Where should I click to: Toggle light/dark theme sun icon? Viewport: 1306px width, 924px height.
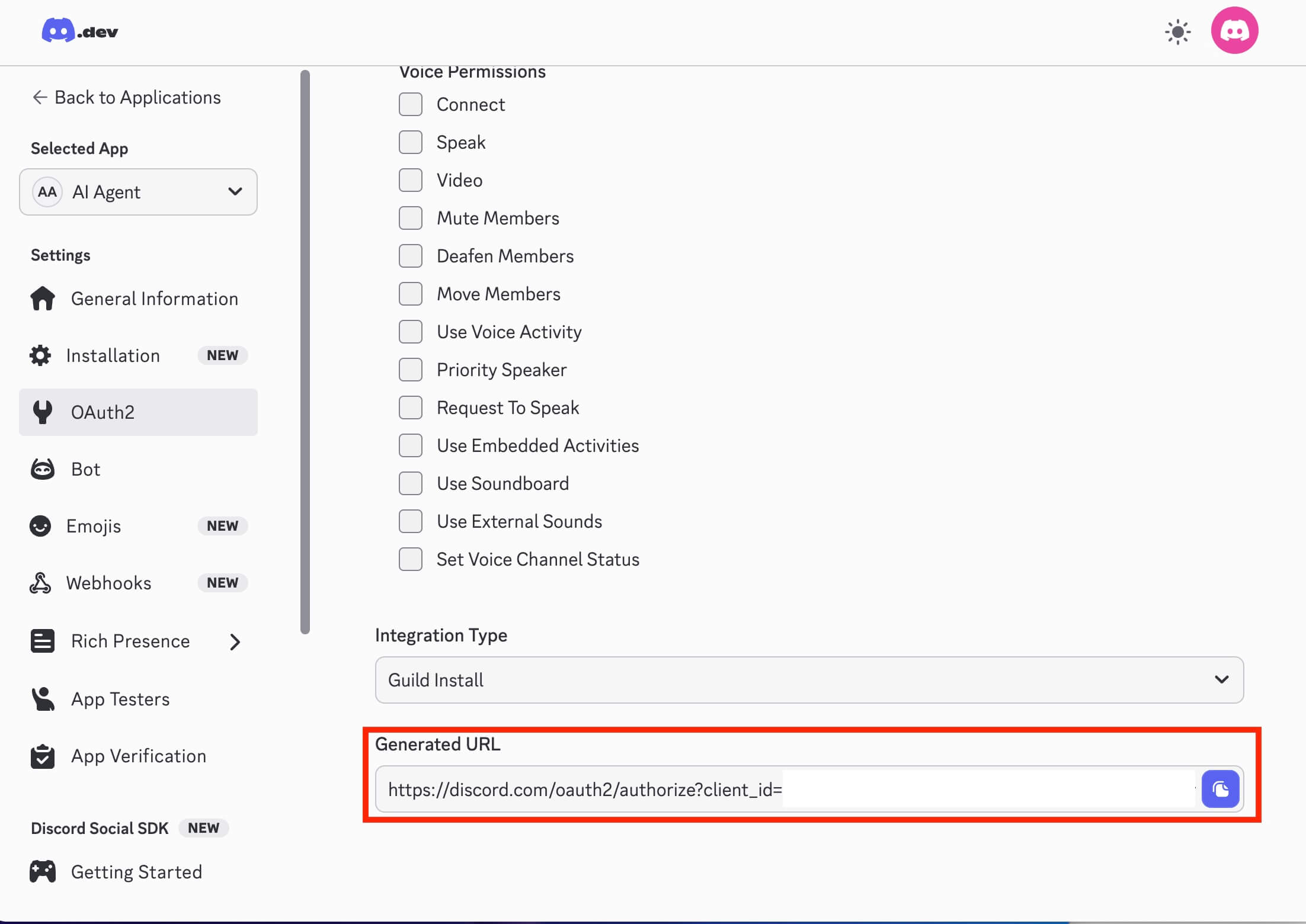[1177, 32]
